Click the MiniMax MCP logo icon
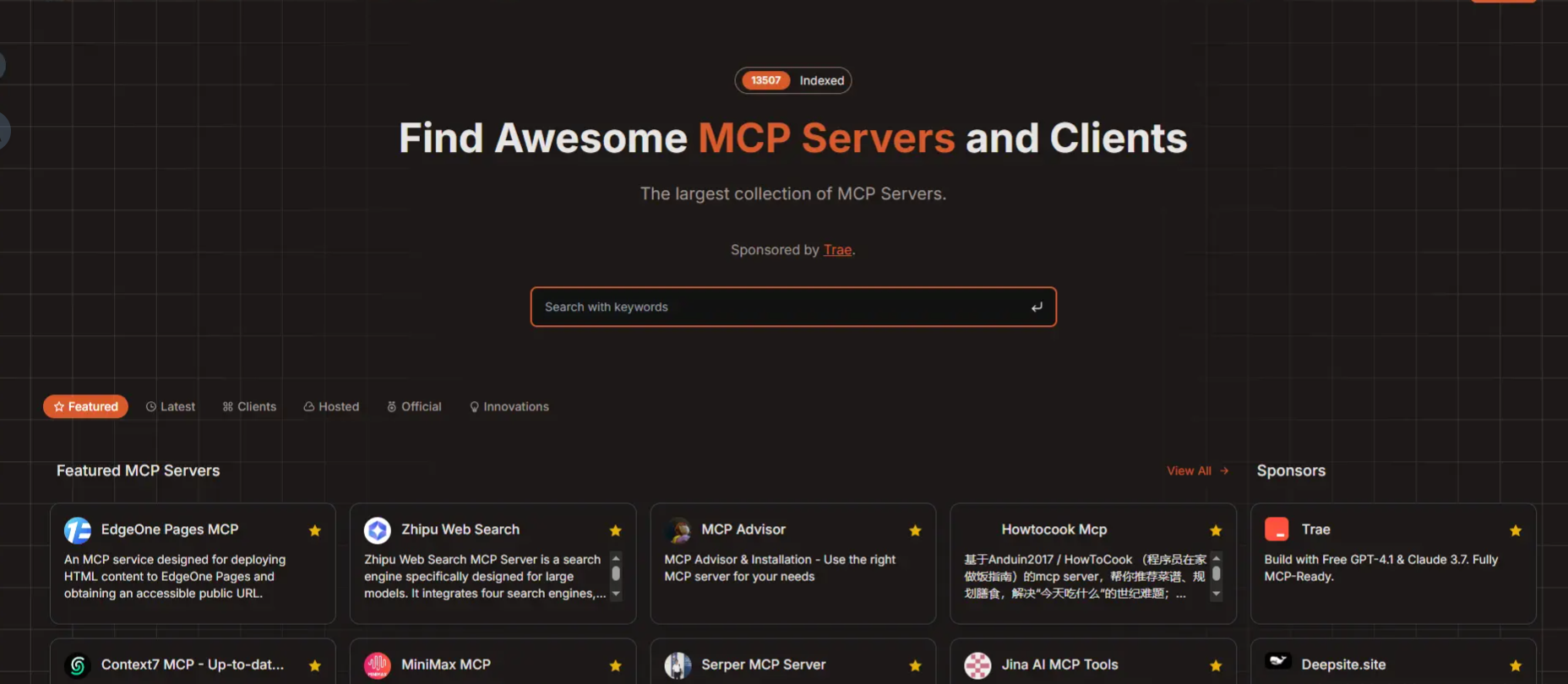1568x684 pixels. tap(378, 665)
